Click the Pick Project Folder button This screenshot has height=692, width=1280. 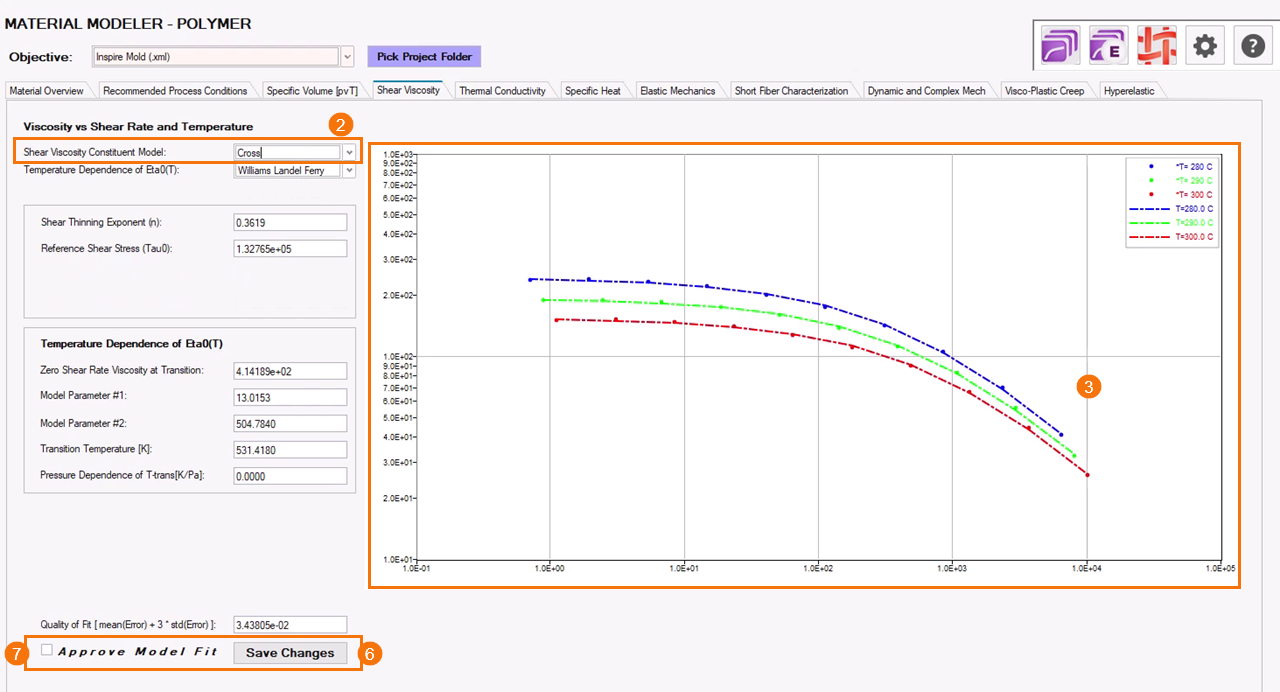click(x=424, y=57)
